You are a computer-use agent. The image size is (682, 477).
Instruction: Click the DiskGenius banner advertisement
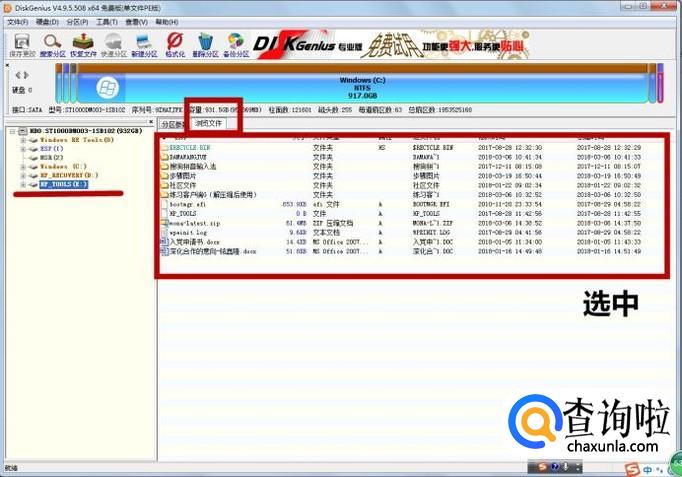(x=391, y=45)
